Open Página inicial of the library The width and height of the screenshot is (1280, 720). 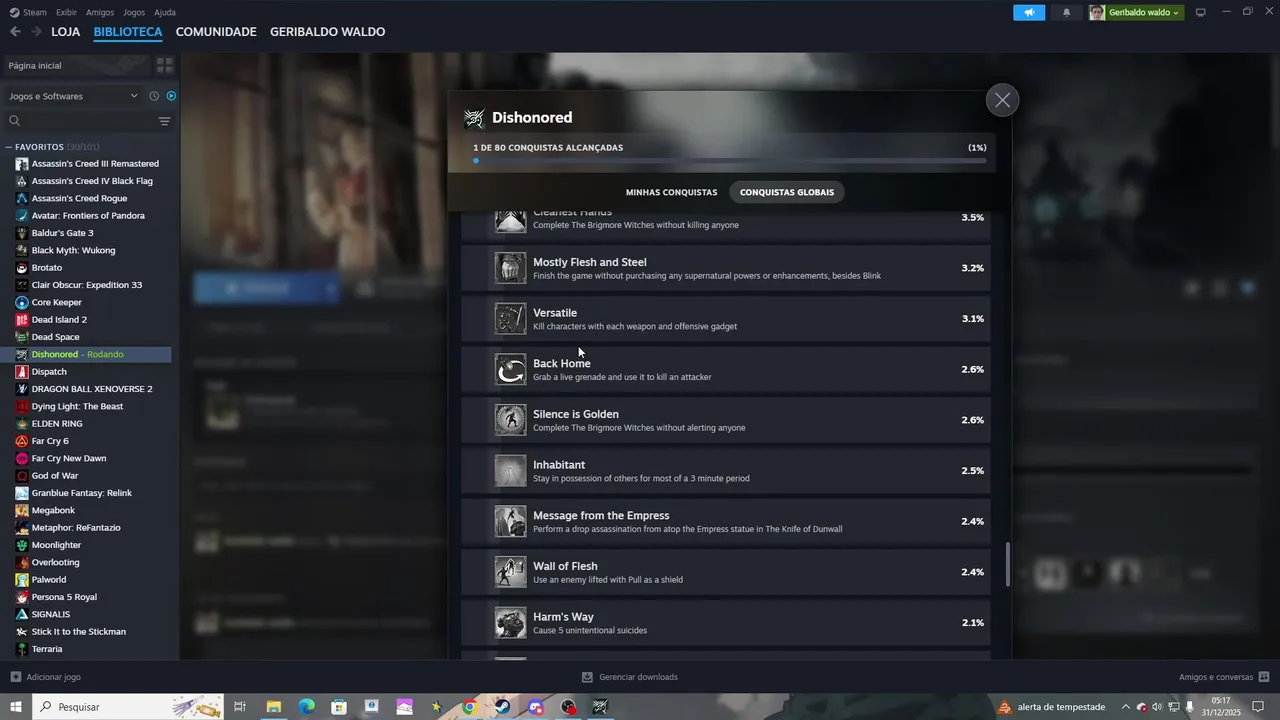(76, 65)
